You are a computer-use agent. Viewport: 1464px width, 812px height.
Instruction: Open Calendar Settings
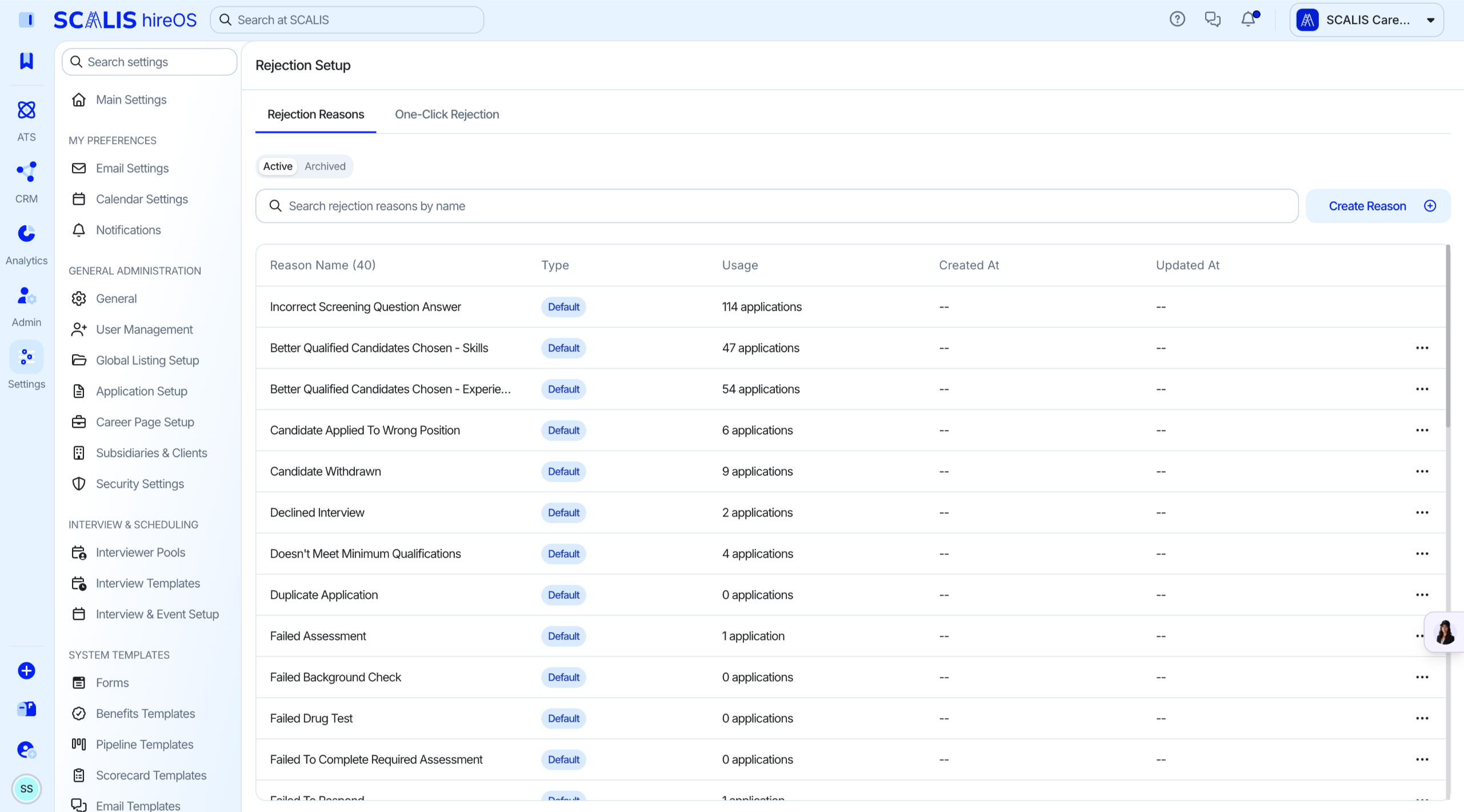(142, 199)
